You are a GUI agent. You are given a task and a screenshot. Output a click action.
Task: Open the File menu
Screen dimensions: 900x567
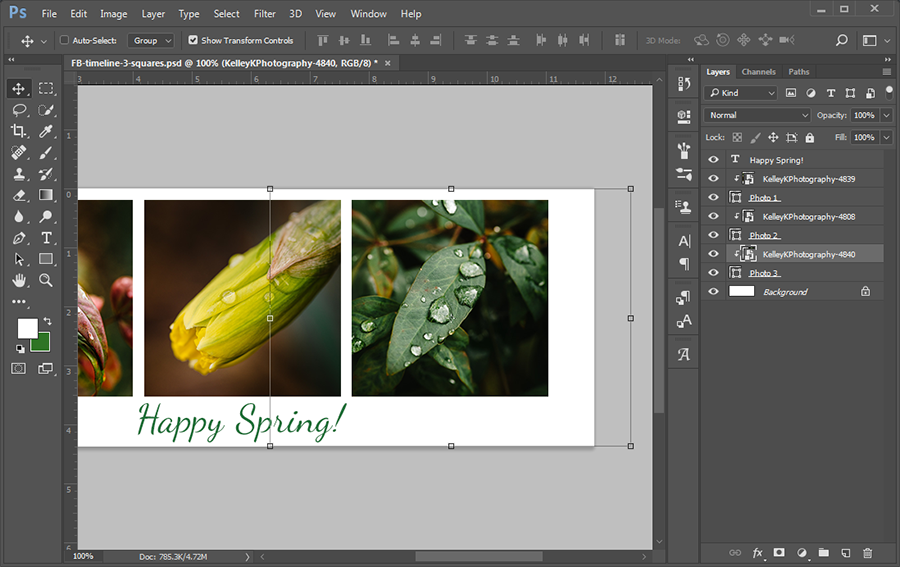pyautogui.click(x=49, y=14)
